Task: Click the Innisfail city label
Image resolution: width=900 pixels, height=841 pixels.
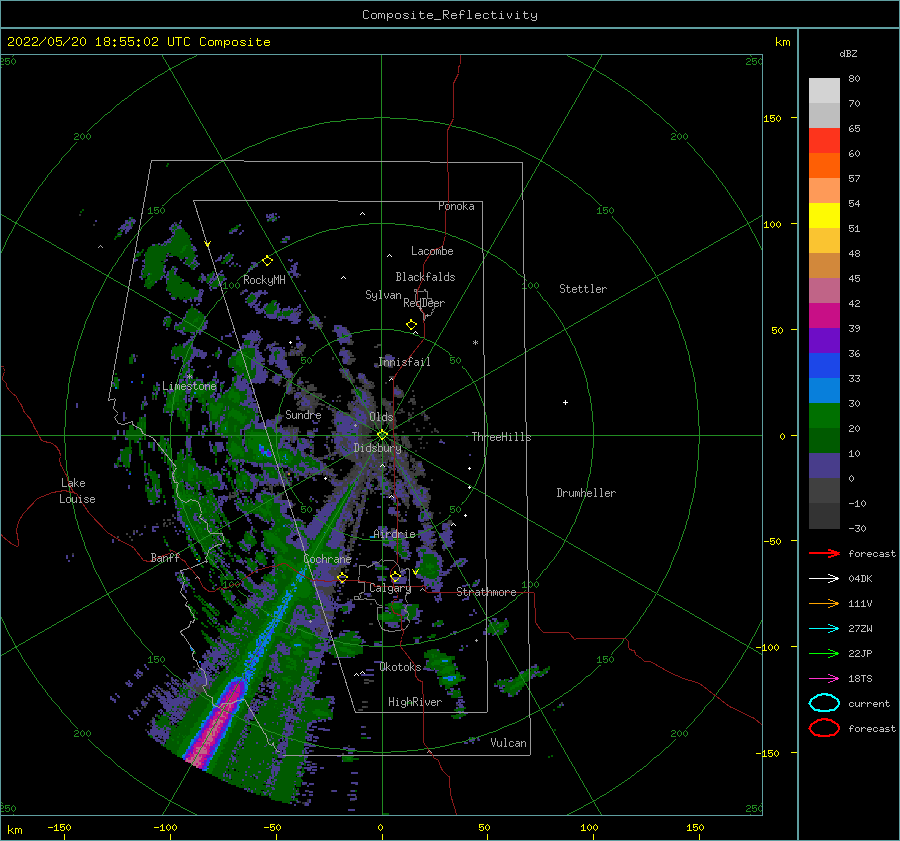Action: [x=404, y=362]
